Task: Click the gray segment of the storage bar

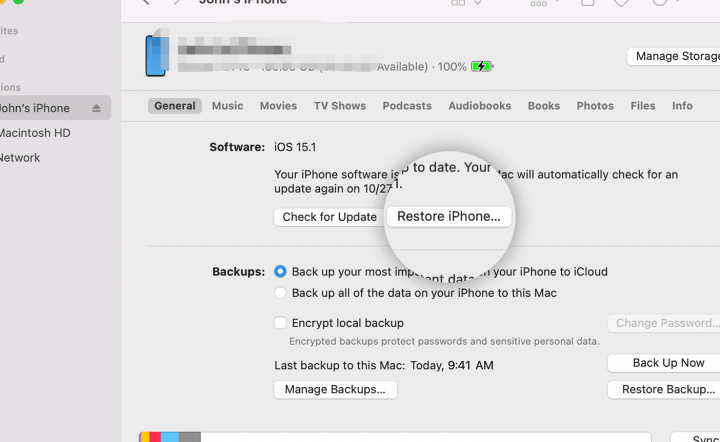Action: pyautogui.click(x=190, y=437)
